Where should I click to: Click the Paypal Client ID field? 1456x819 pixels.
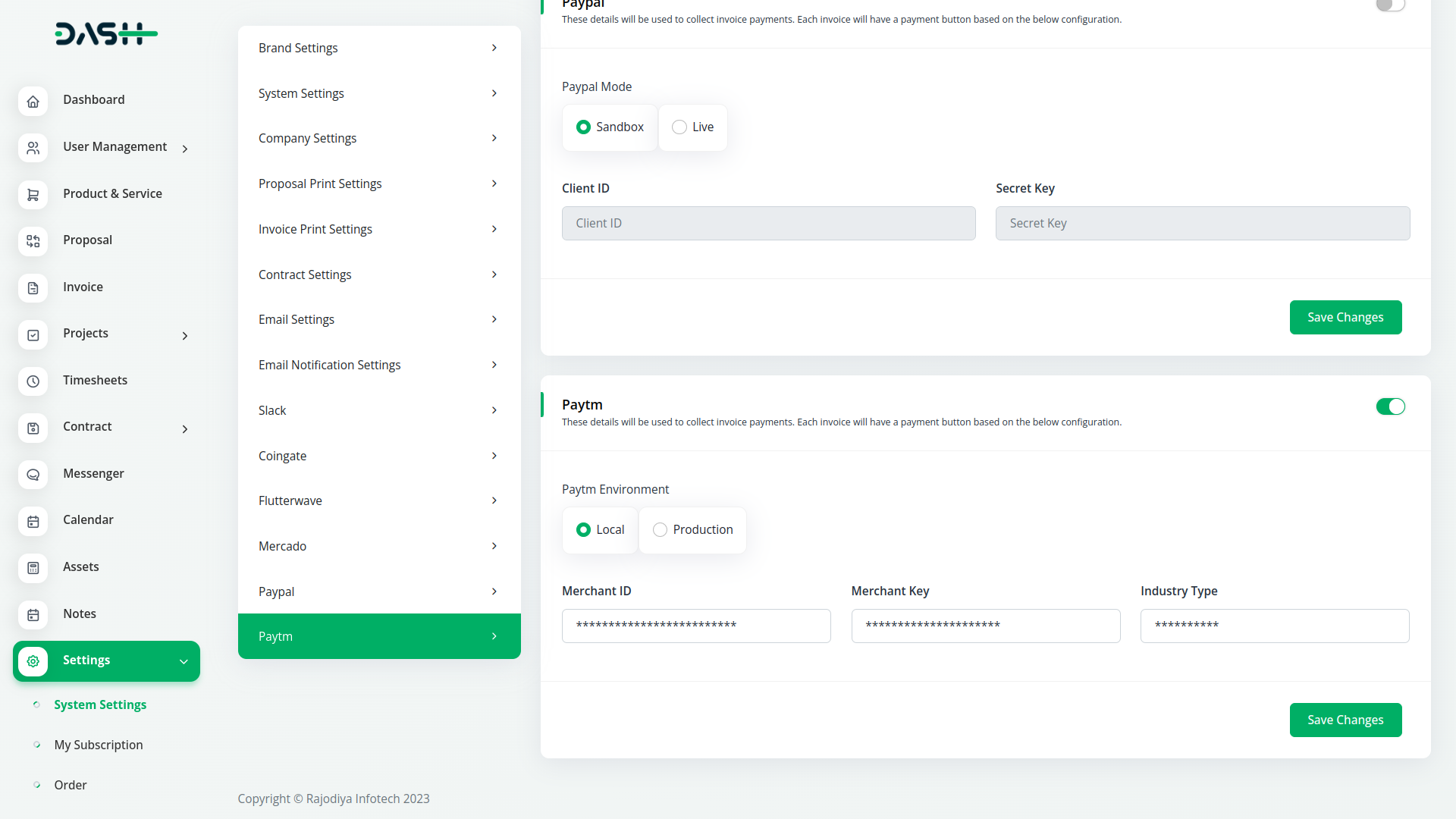768,224
